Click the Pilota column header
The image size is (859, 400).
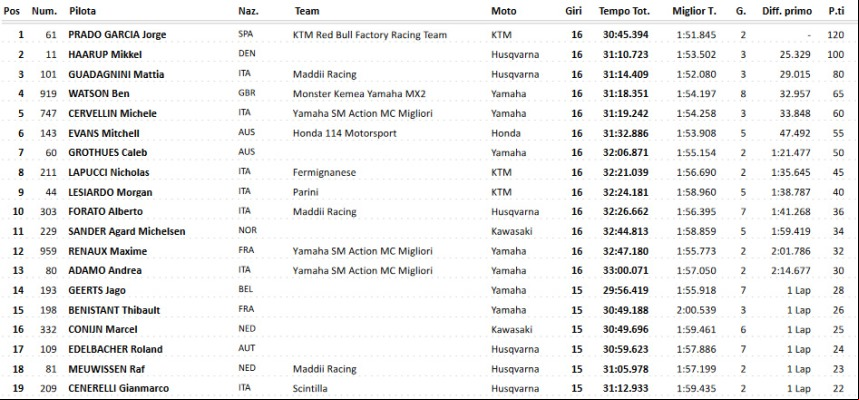[80, 11]
